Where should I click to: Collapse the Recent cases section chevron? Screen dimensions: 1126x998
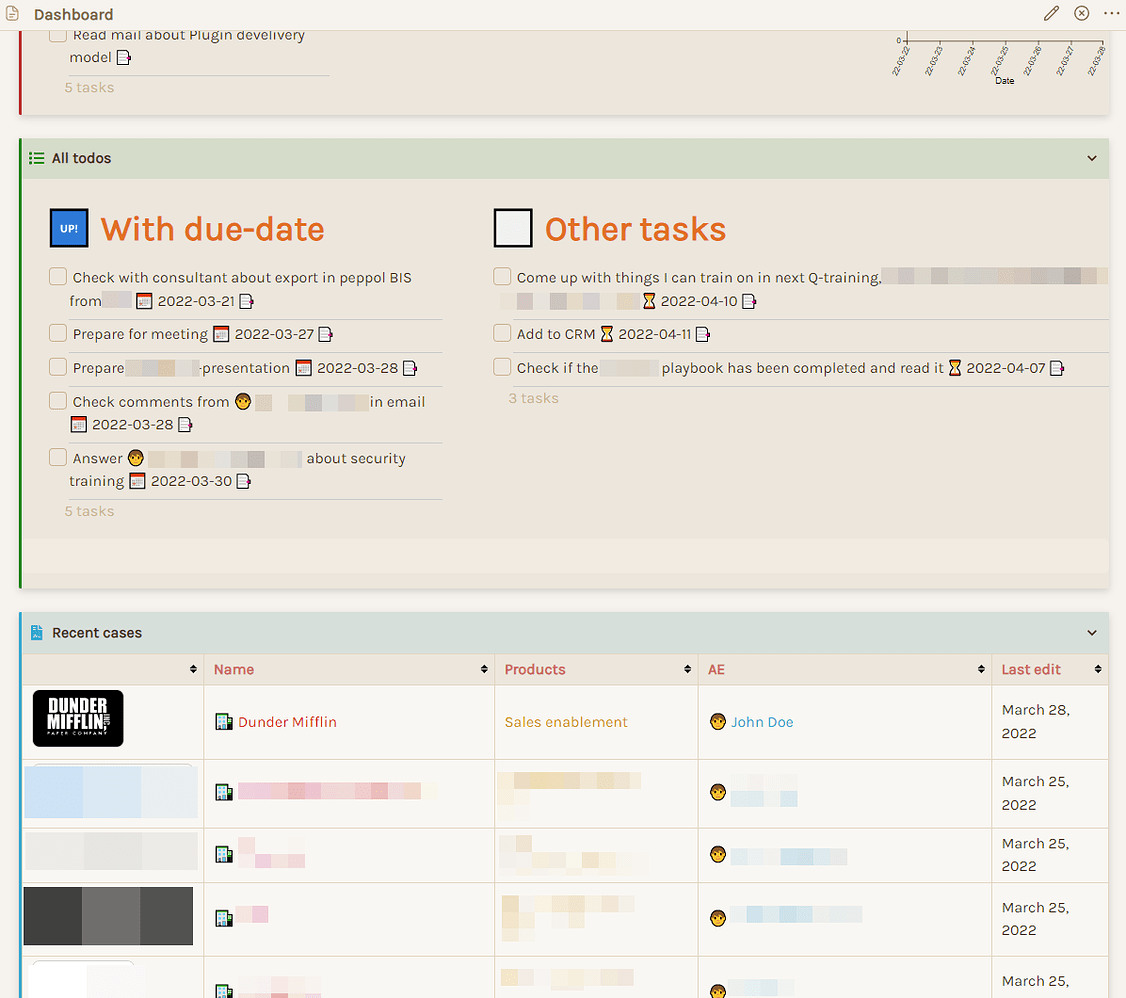tap(1092, 632)
